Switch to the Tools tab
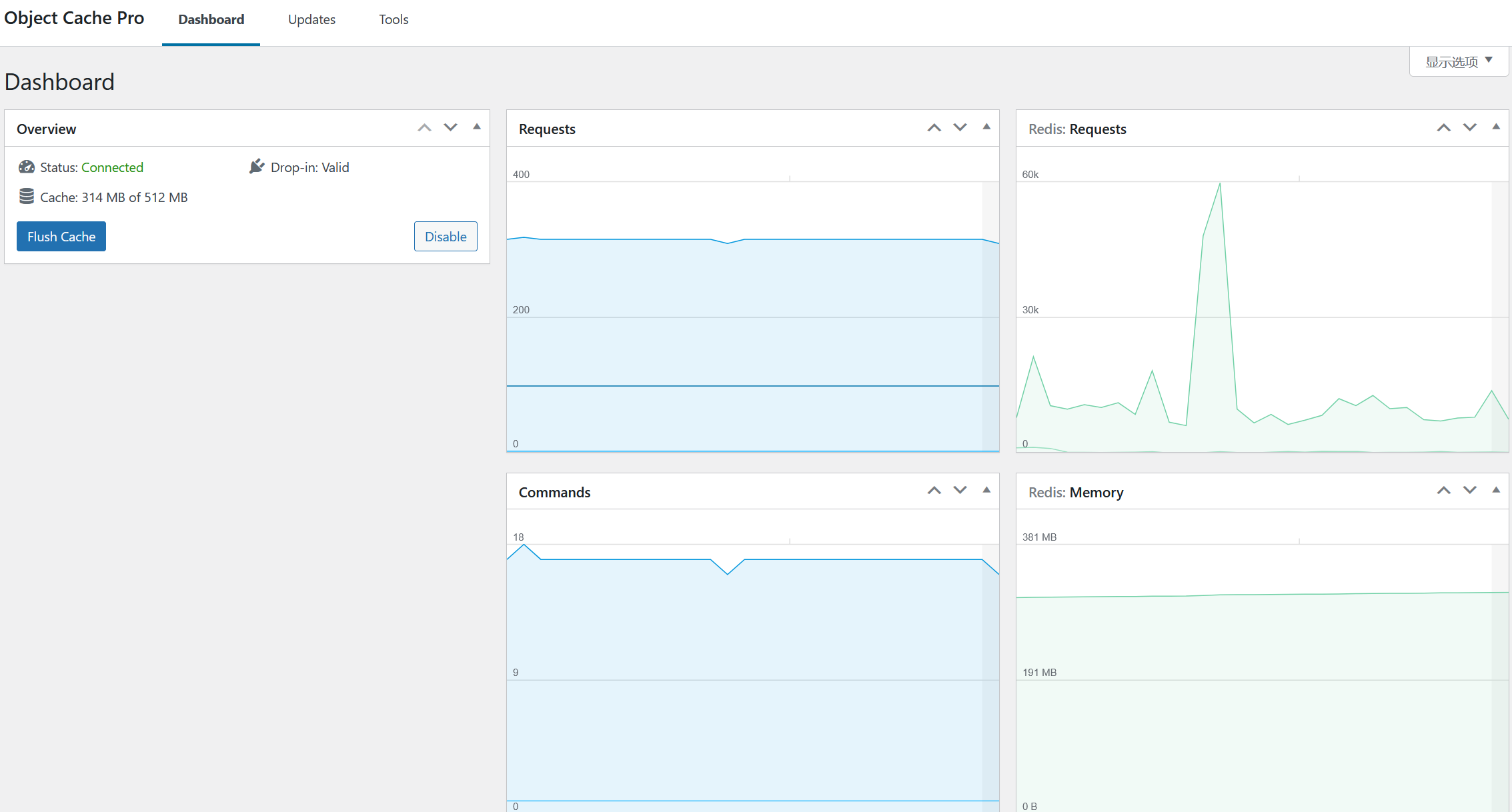This screenshot has width=1512, height=812. [x=394, y=20]
